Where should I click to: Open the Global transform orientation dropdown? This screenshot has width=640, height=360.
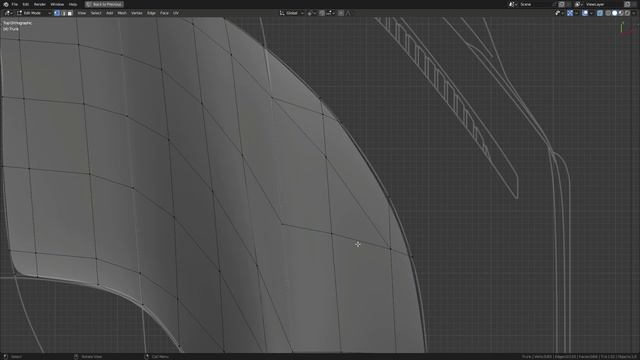tap(291, 13)
